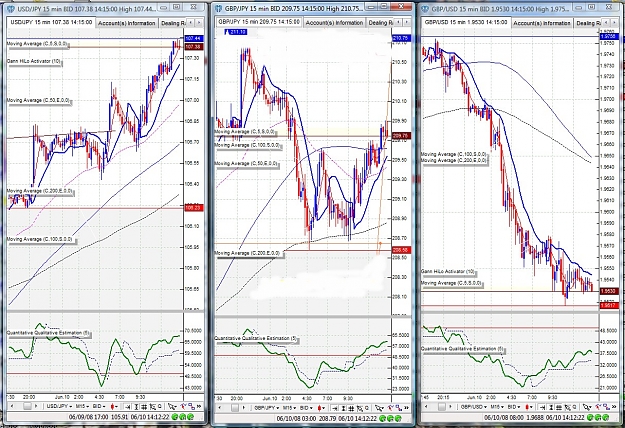Viewport: 625px width, 428px height.
Task: Click scroll-left arrow of GBP/JPY chart scrollbar
Action: (x=220, y=408)
